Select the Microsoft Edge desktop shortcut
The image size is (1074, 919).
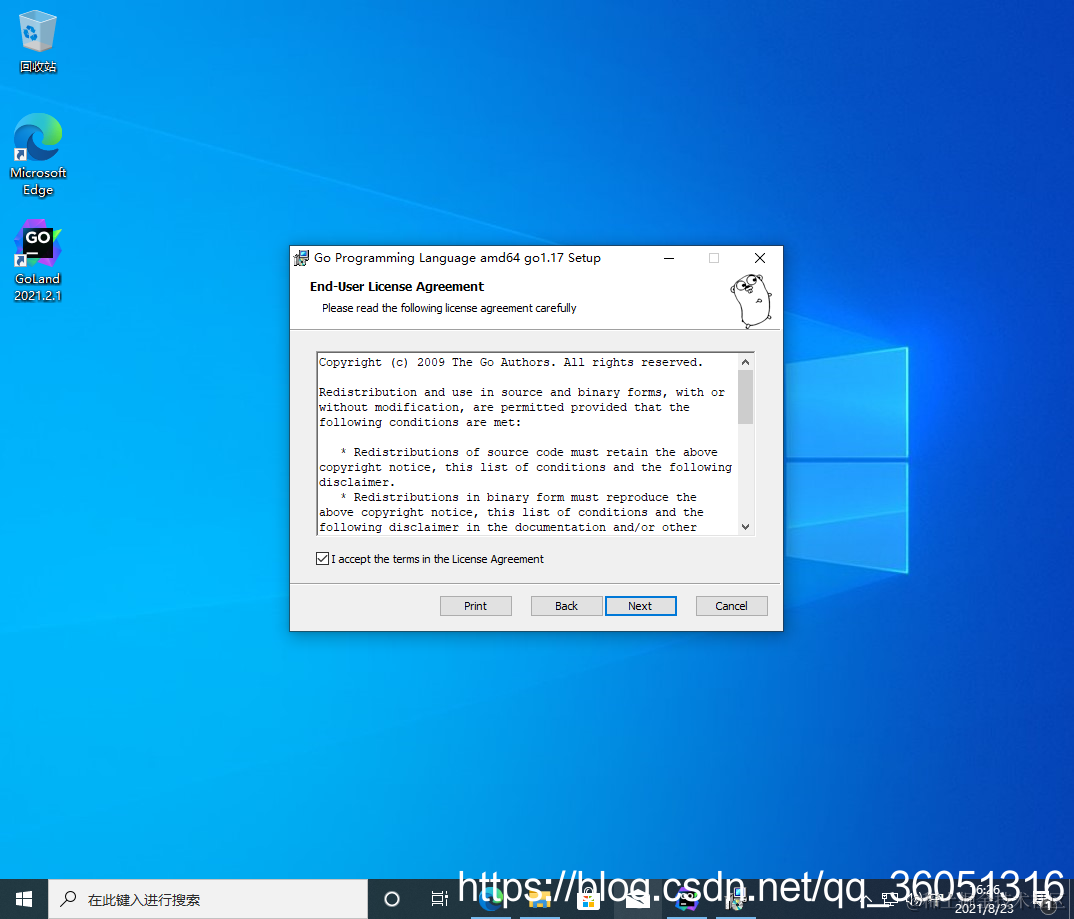(x=38, y=155)
